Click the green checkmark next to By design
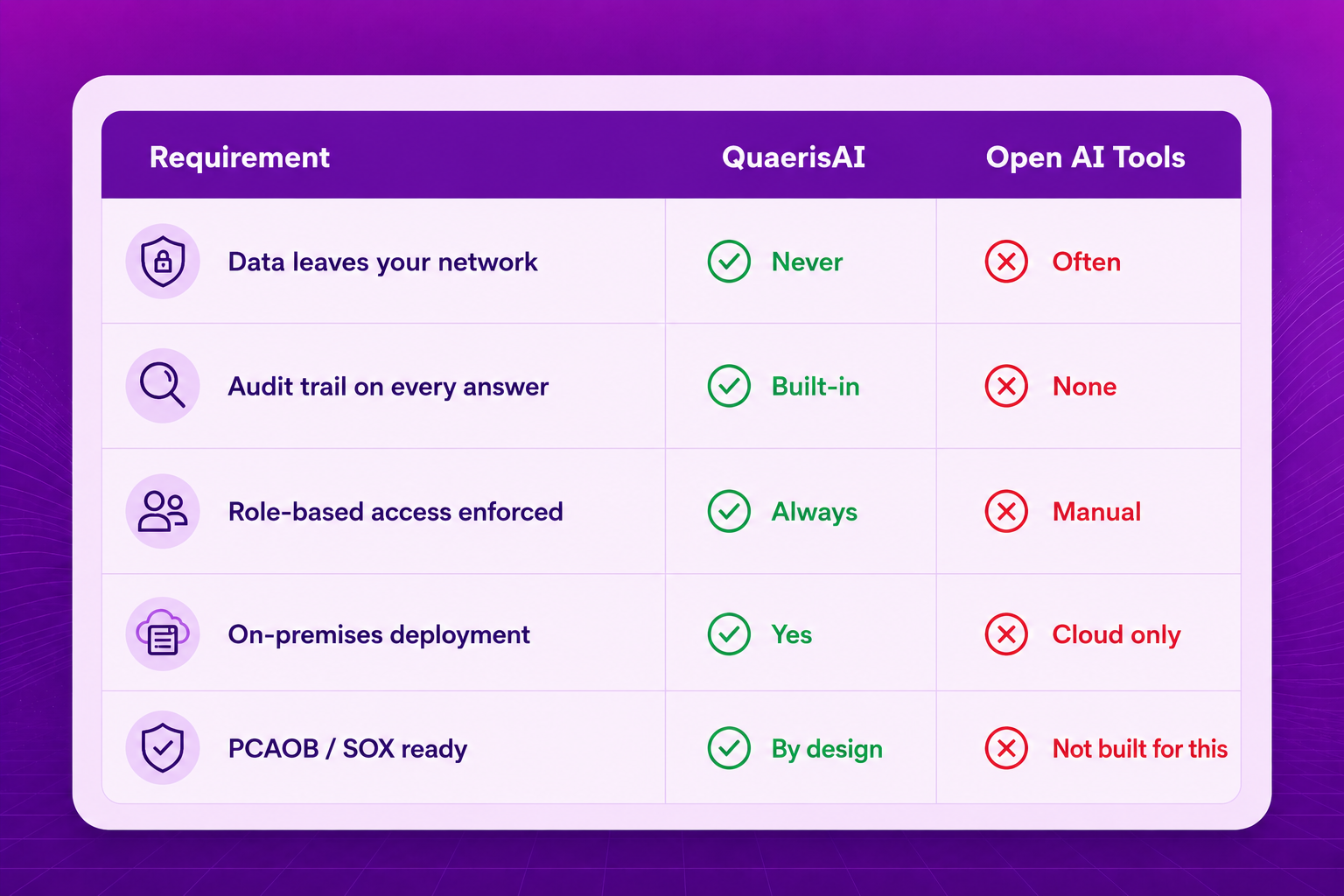This screenshot has height=896, width=1344. click(729, 747)
